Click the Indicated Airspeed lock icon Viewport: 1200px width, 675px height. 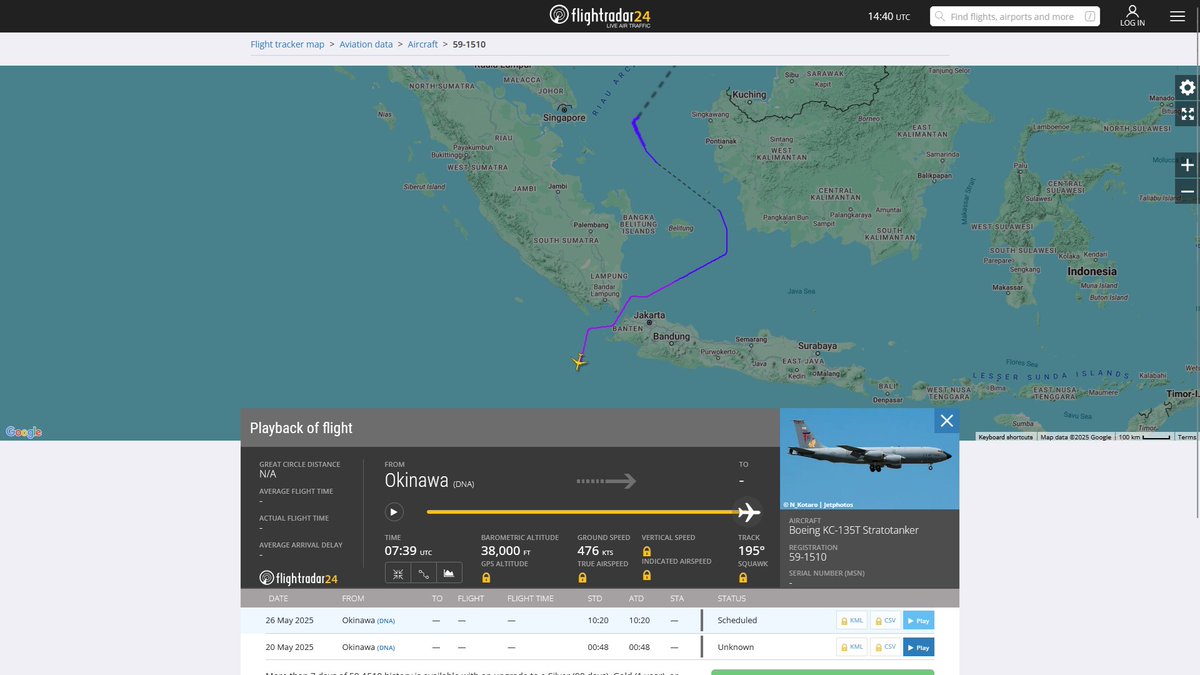point(646,575)
